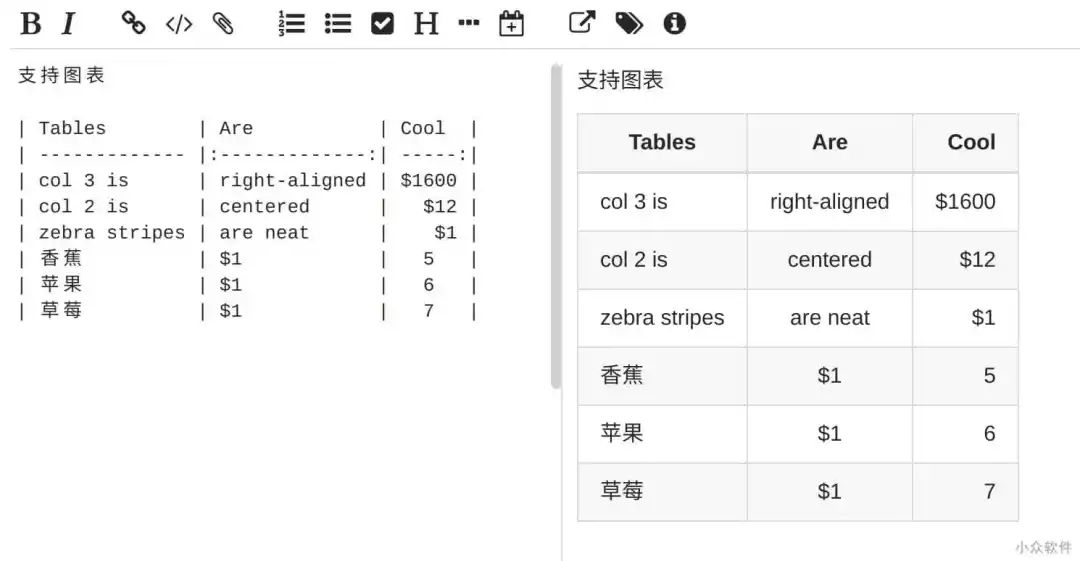Viewport: 1080px width, 561px height.
Task: Click the scrollbar between editor and preview
Action: [556, 227]
